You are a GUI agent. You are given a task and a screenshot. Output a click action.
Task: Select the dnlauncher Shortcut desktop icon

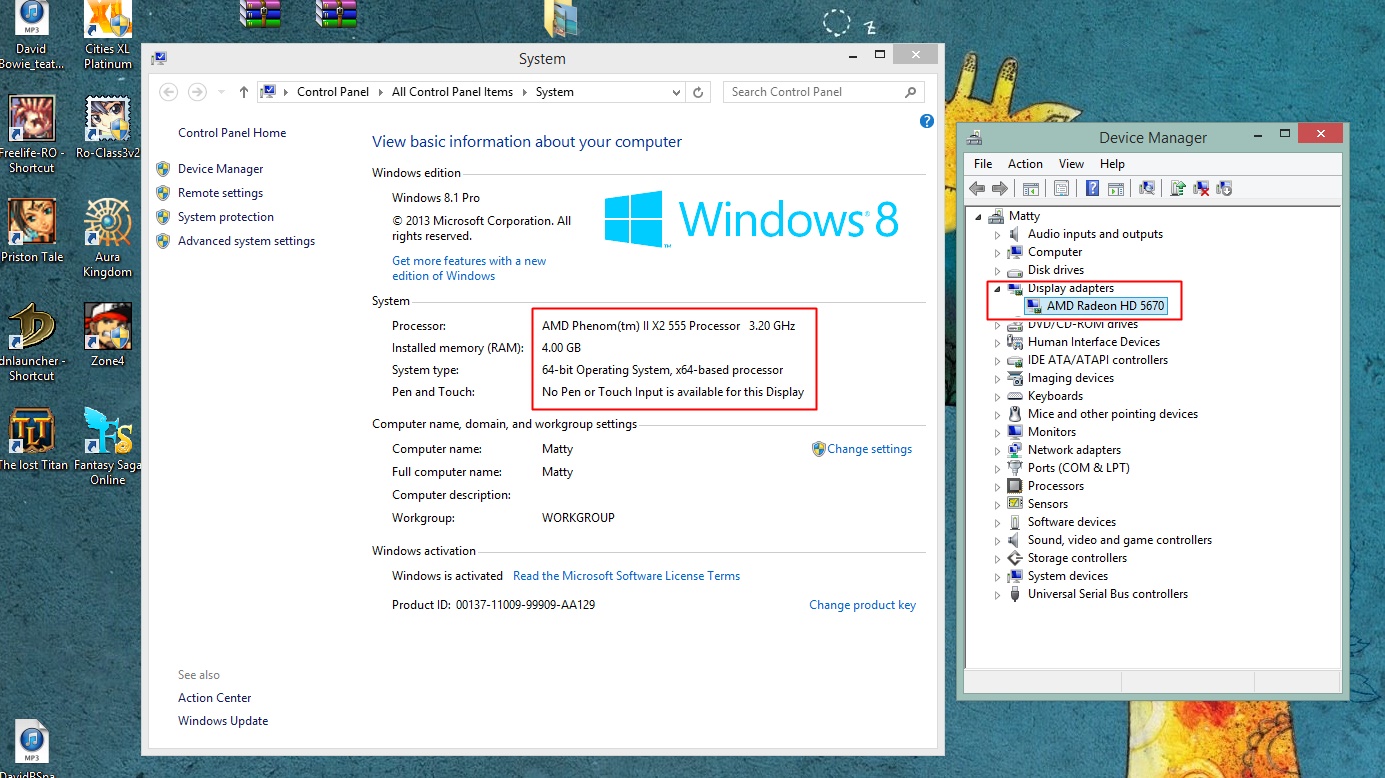pyautogui.click(x=32, y=342)
